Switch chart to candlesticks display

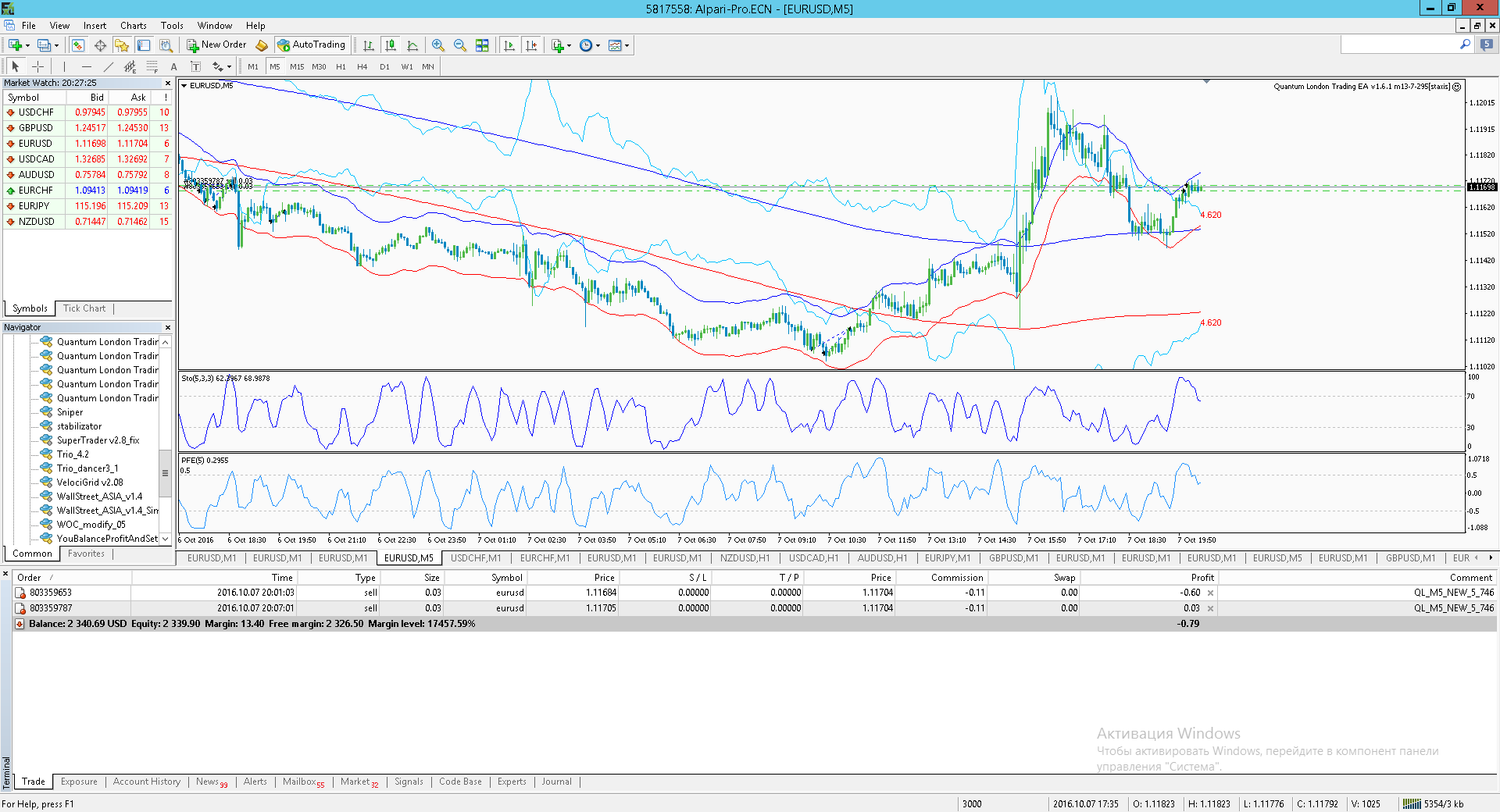[x=391, y=45]
